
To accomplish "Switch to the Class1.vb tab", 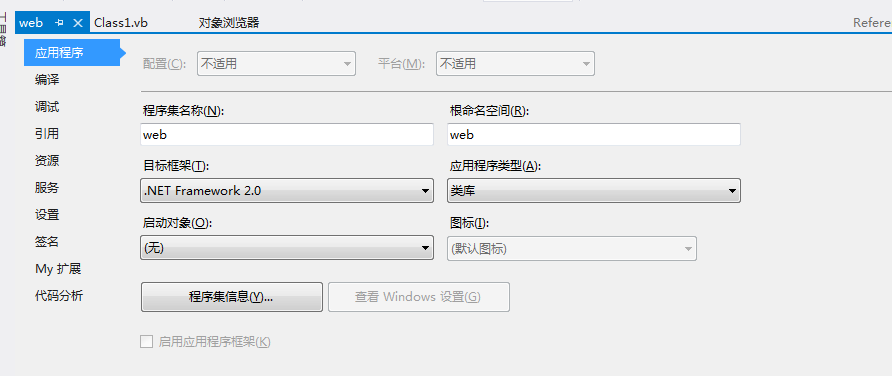I will click(121, 23).
